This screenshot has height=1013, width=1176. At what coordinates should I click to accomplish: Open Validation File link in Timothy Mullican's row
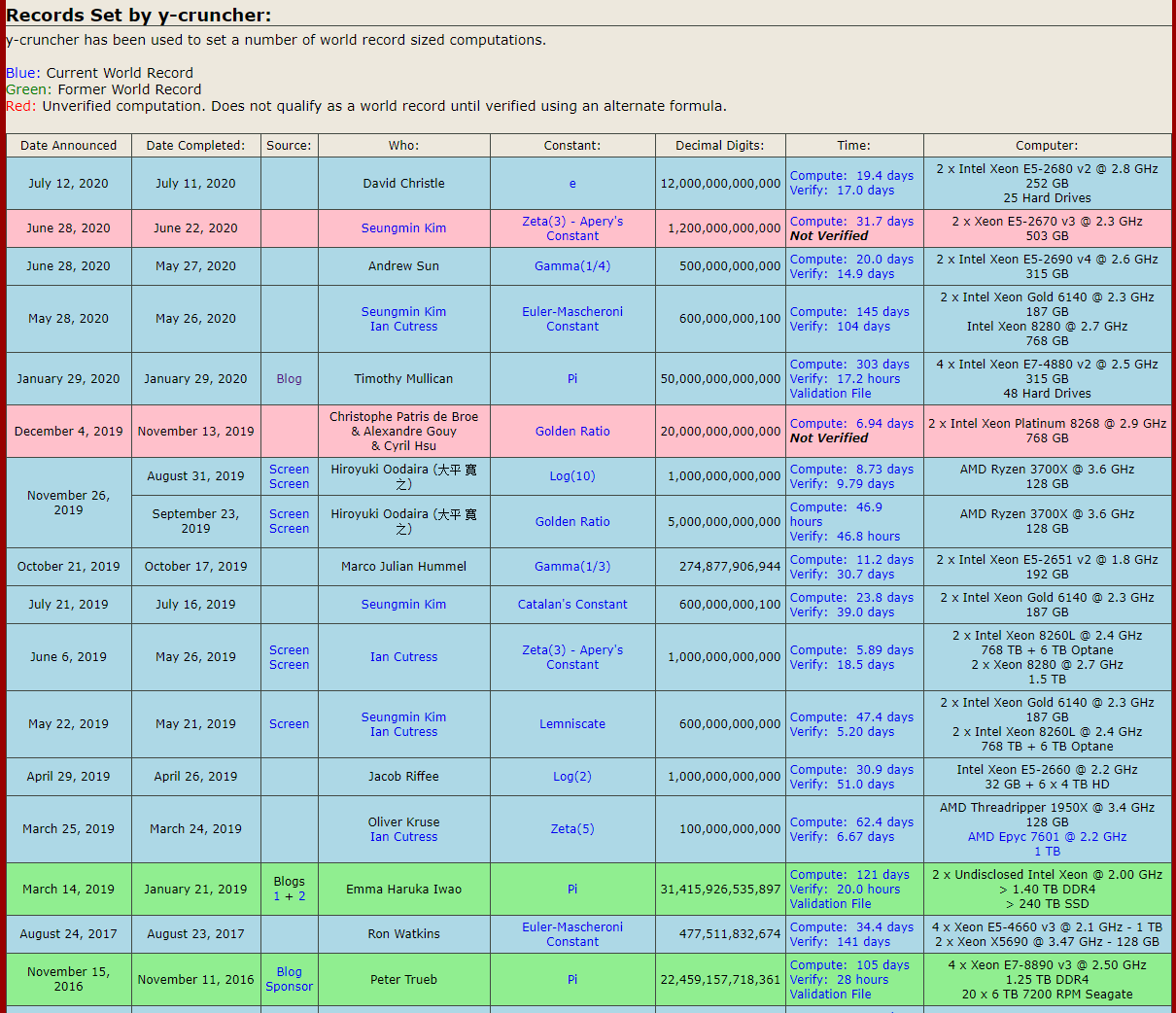(x=830, y=394)
